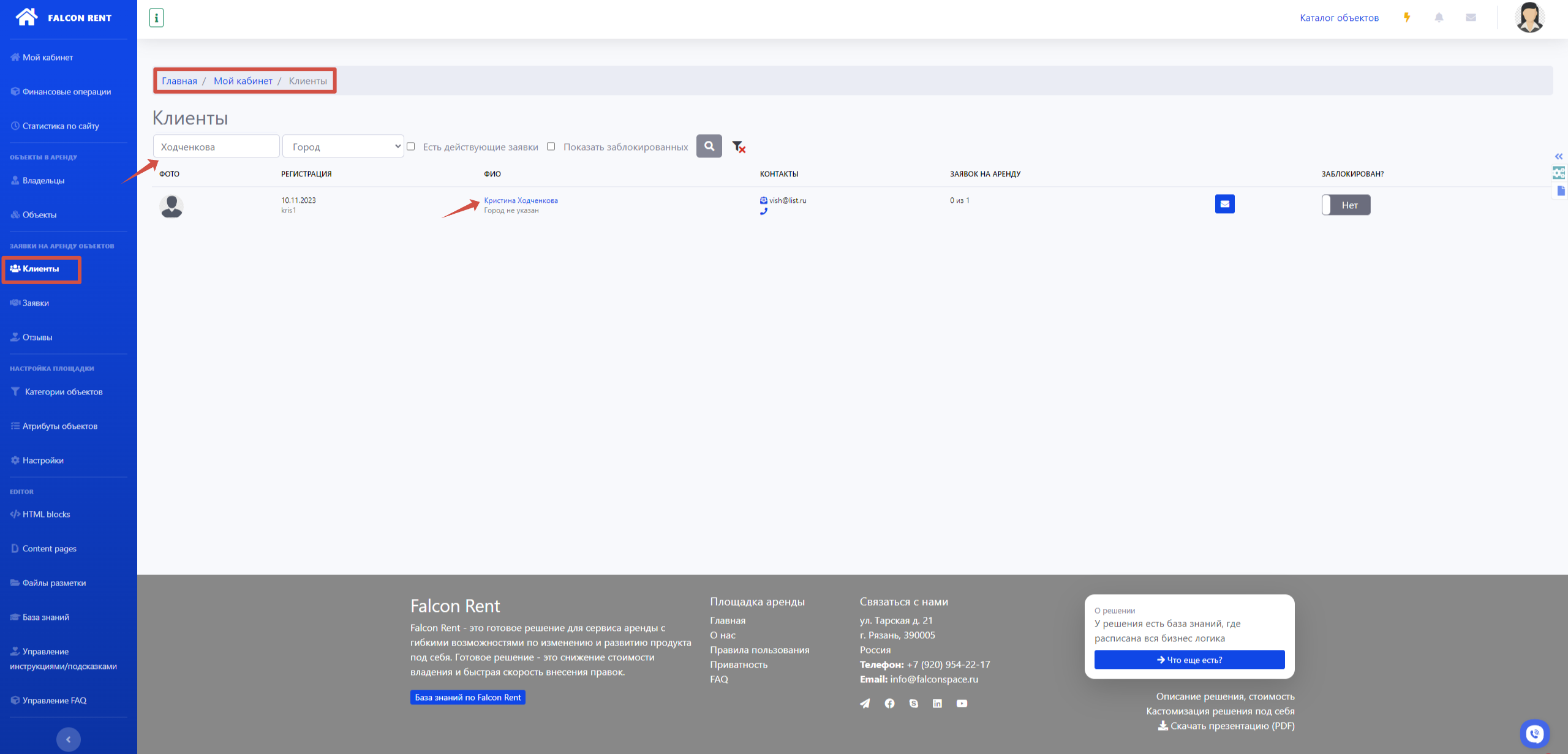Send message via blue envelope button
This screenshot has width=1568, height=754.
tap(1224, 204)
